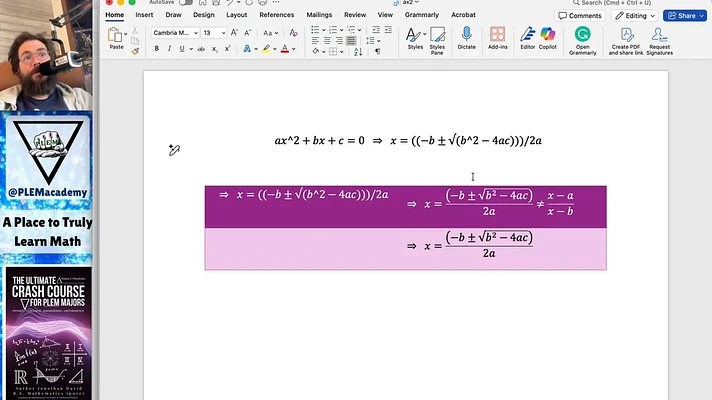Image resolution: width=712 pixels, height=400 pixels.
Task: Open the View tab
Action: click(385, 15)
